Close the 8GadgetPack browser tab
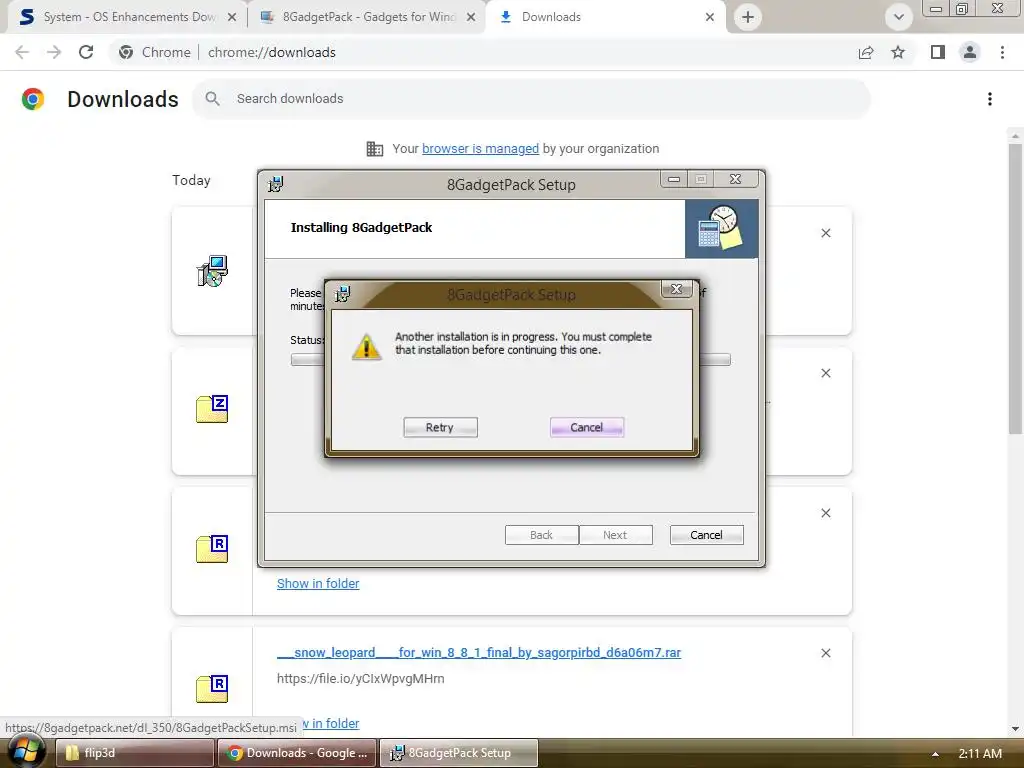Viewport: 1024px width, 768px height. pos(471,17)
